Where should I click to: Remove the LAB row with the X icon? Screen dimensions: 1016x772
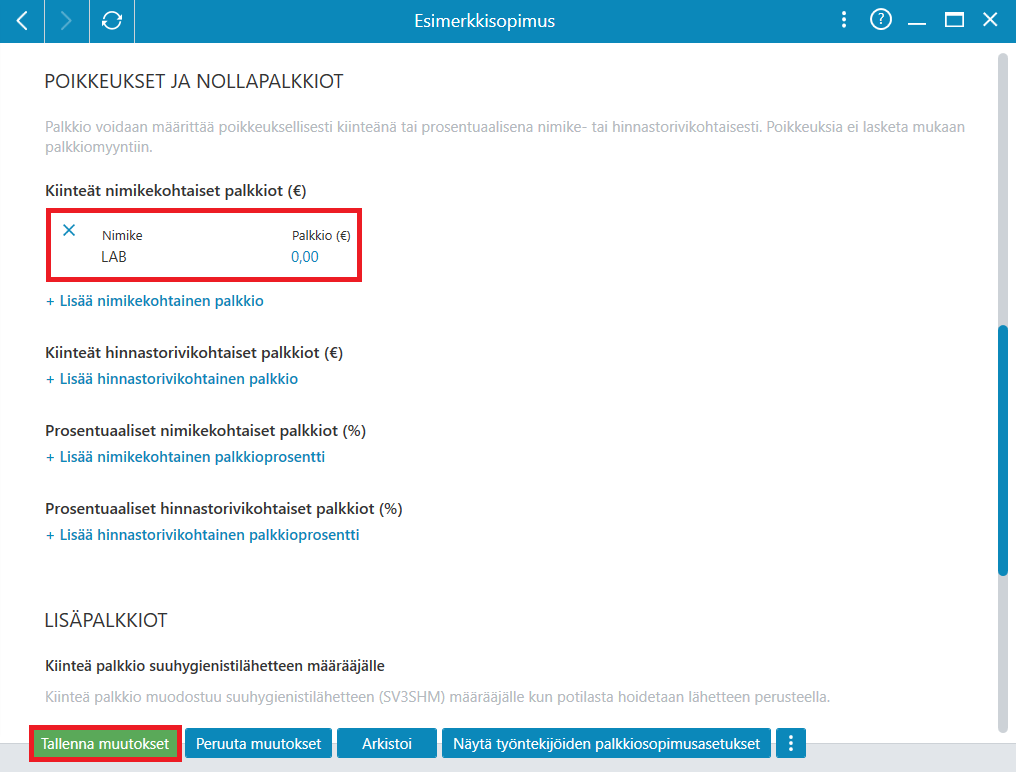point(69,230)
